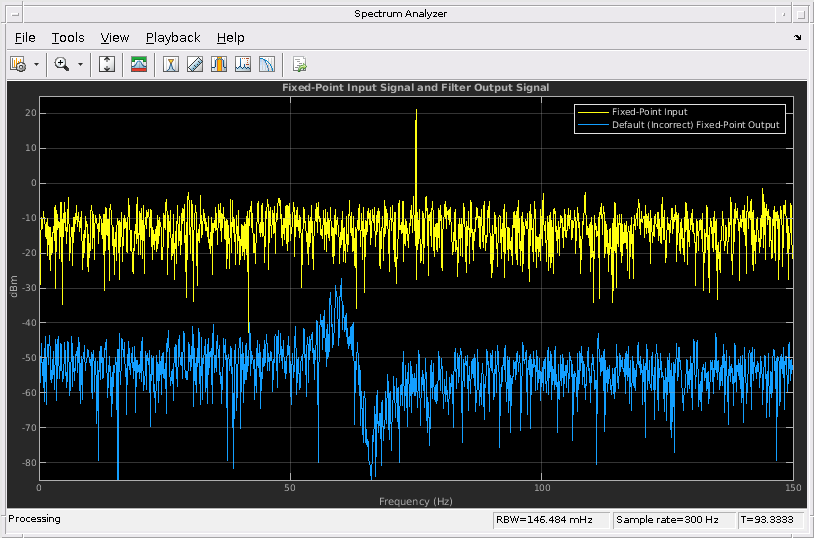Open the Spectrum Settings panel icon
This screenshot has height=538, width=814.
tap(139, 64)
